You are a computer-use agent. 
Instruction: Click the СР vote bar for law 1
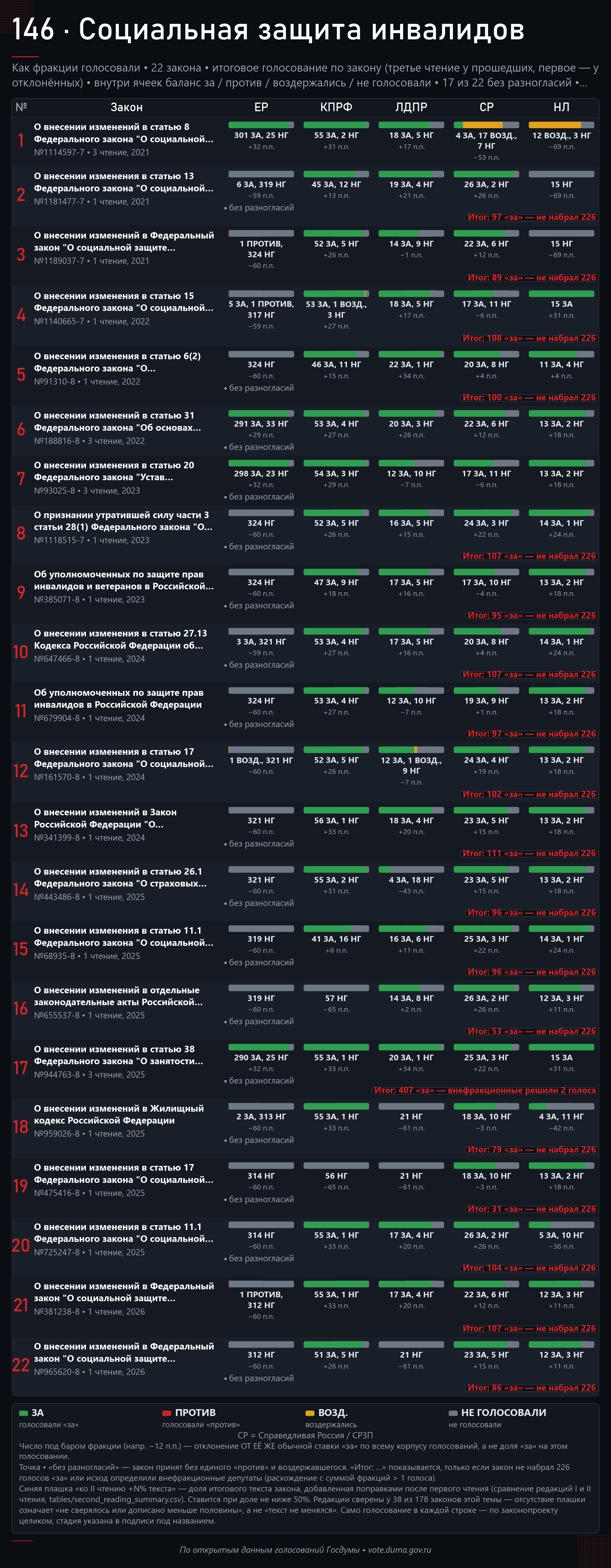click(x=486, y=125)
